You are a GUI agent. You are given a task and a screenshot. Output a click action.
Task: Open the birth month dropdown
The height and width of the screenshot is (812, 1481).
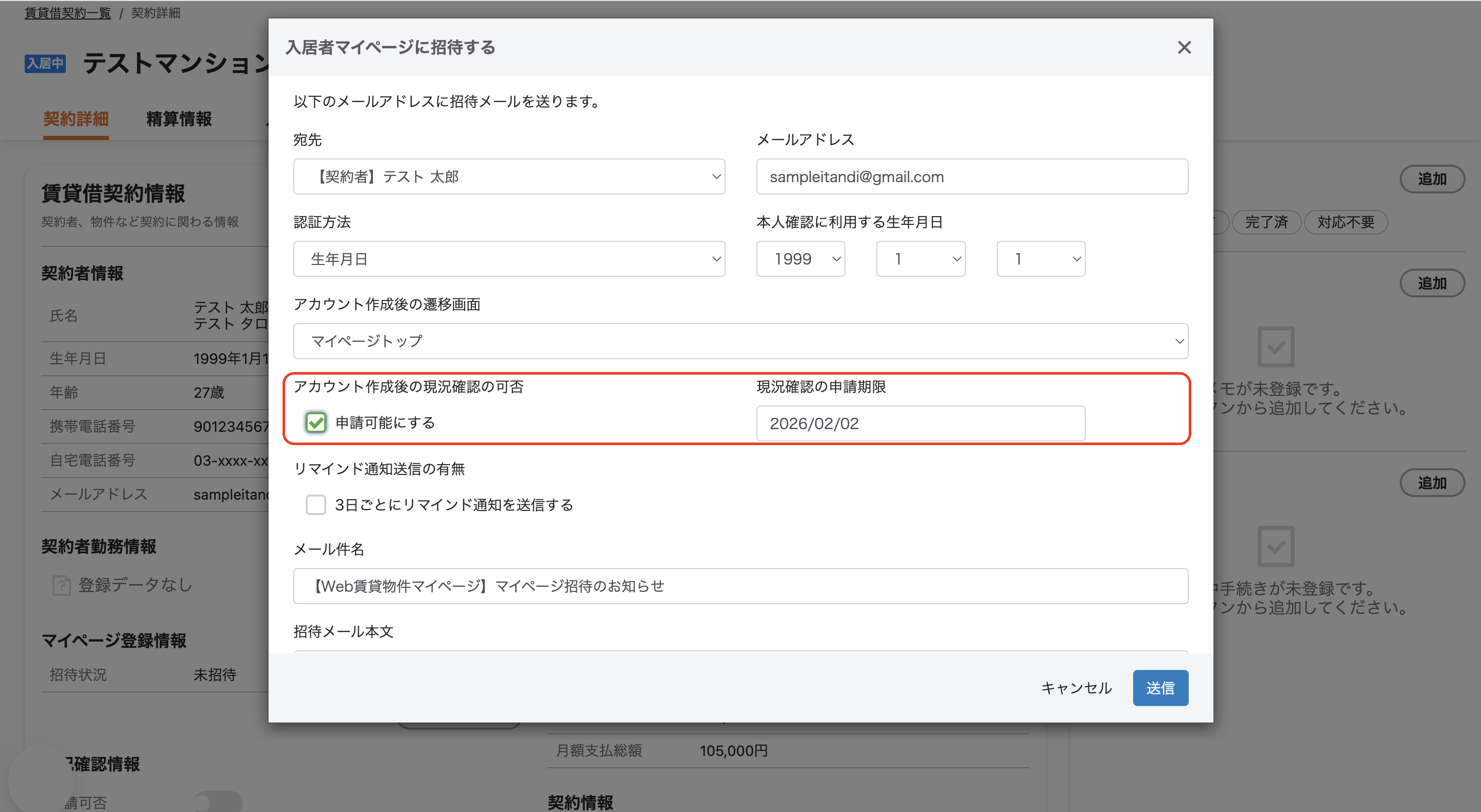pos(921,259)
